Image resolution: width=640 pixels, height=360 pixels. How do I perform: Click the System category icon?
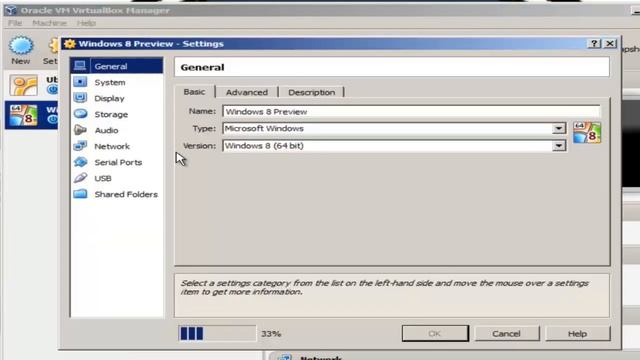(x=80, y=82)
